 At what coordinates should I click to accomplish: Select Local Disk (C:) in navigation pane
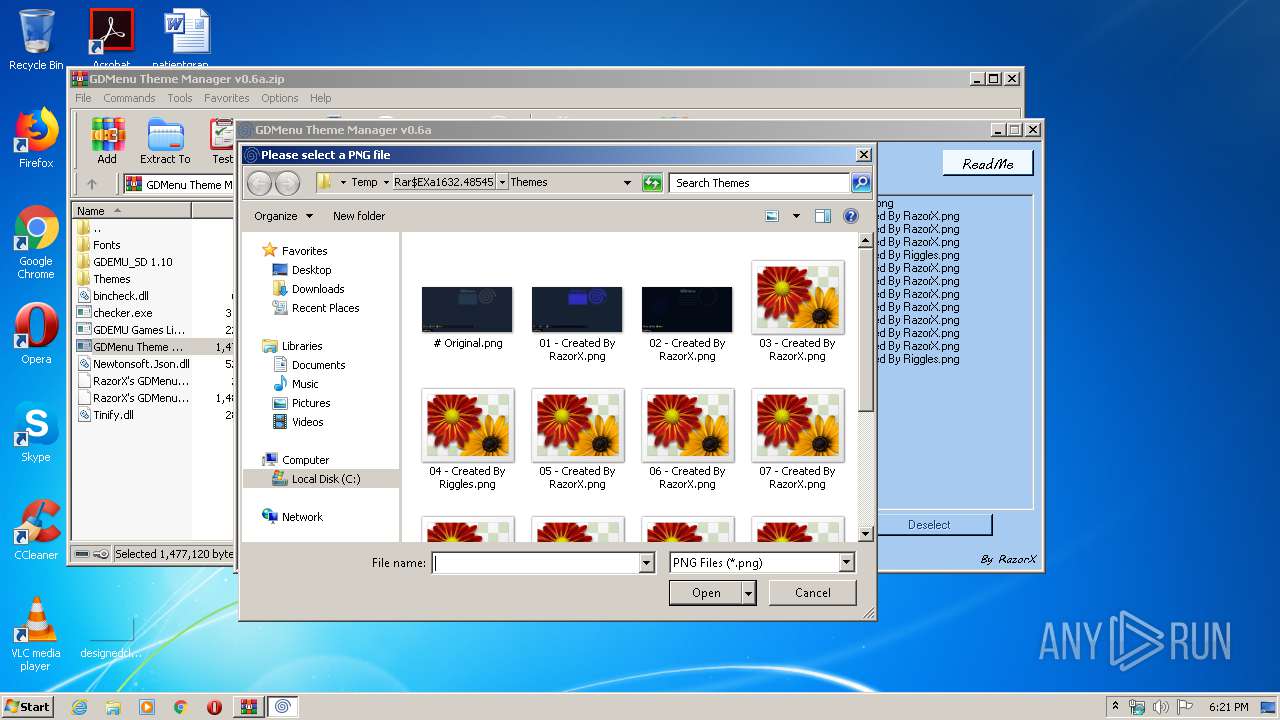(325, 479)
